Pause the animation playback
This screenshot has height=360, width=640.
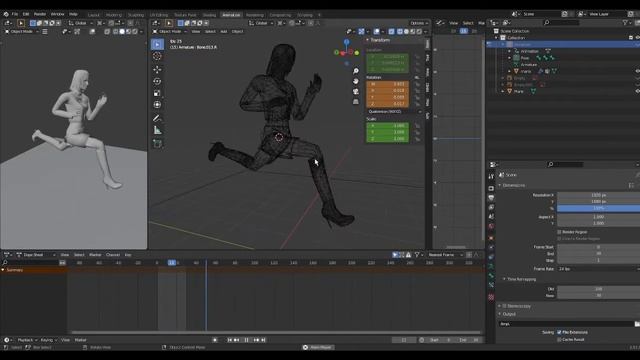click(246, 340)
